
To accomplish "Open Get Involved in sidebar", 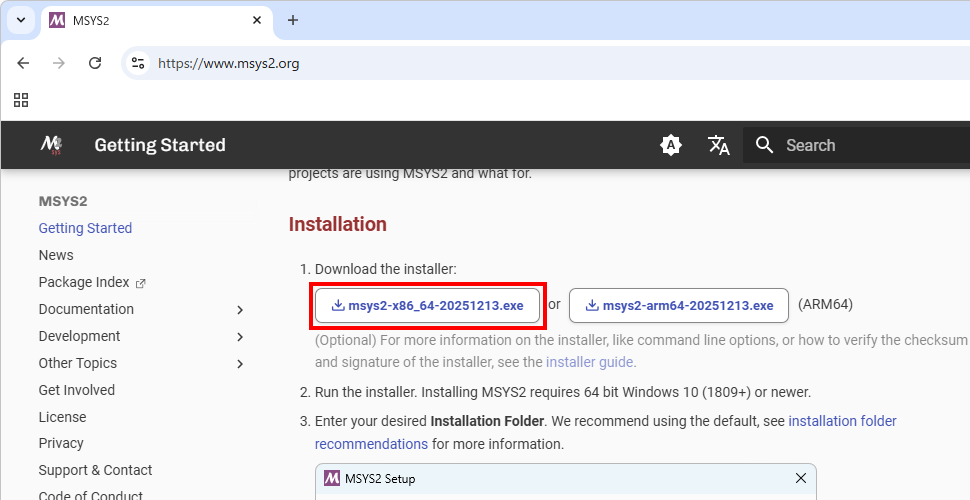I will (77, 390).
